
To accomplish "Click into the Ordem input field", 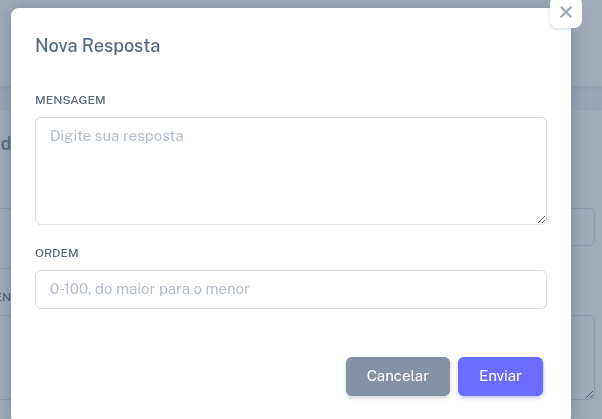I will click(290, 289).
